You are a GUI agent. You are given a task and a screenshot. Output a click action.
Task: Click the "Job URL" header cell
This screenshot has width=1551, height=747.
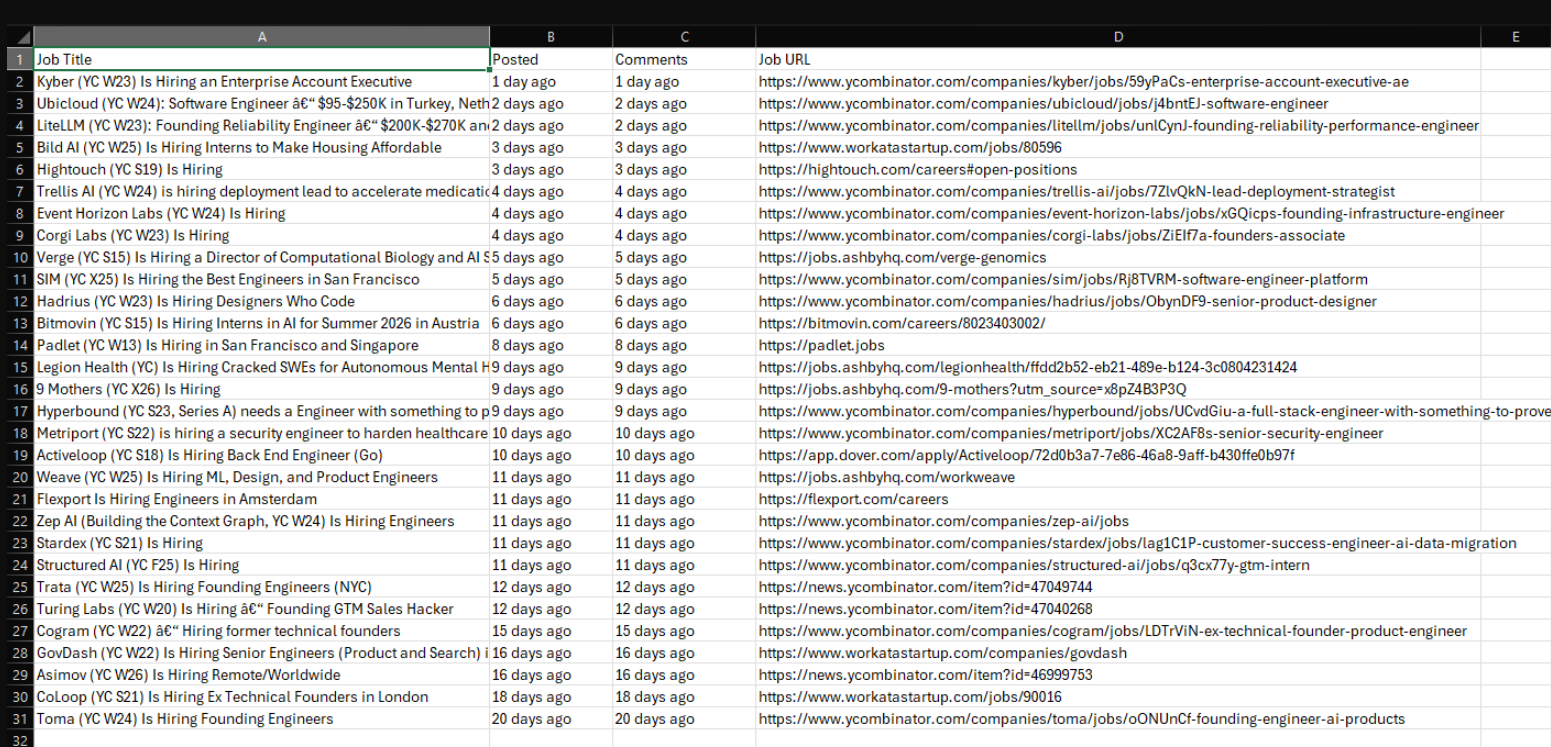1118,59
